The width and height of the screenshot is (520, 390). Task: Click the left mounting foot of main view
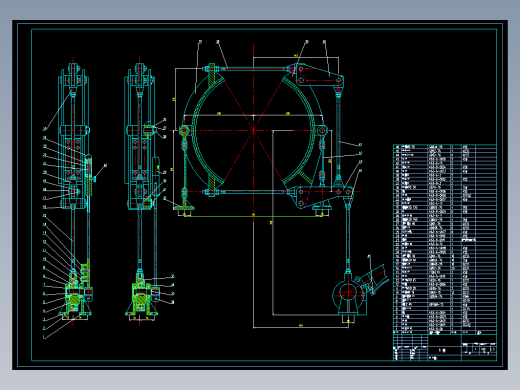(x=185, y=204)
